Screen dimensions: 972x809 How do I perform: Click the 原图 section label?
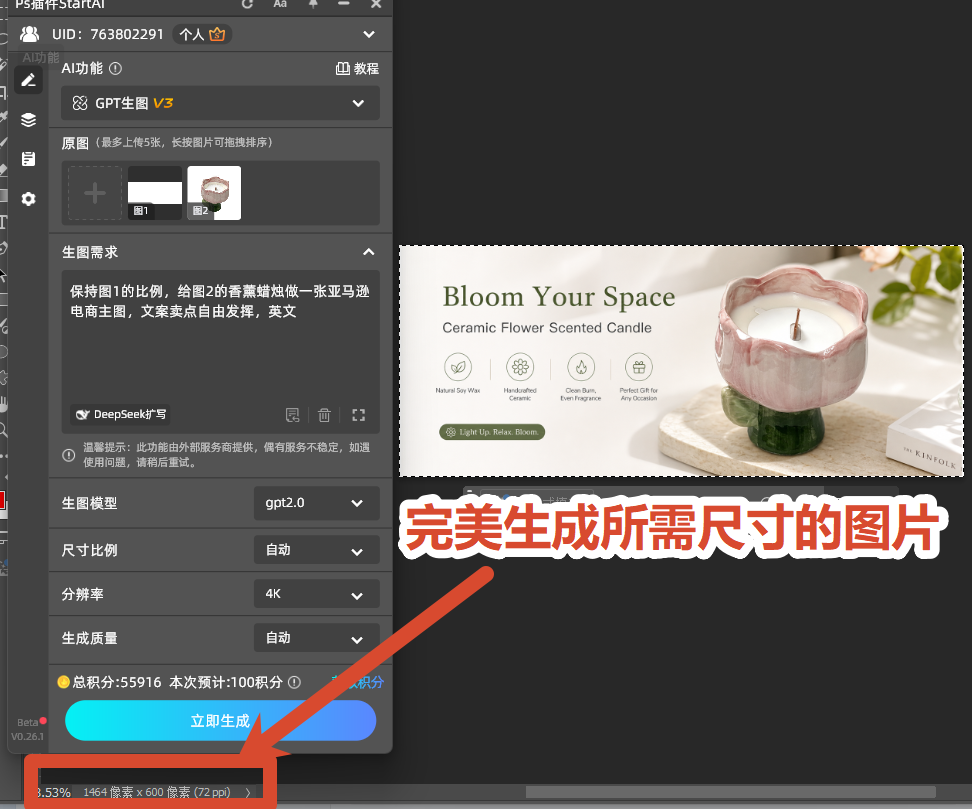pos(75,143)
